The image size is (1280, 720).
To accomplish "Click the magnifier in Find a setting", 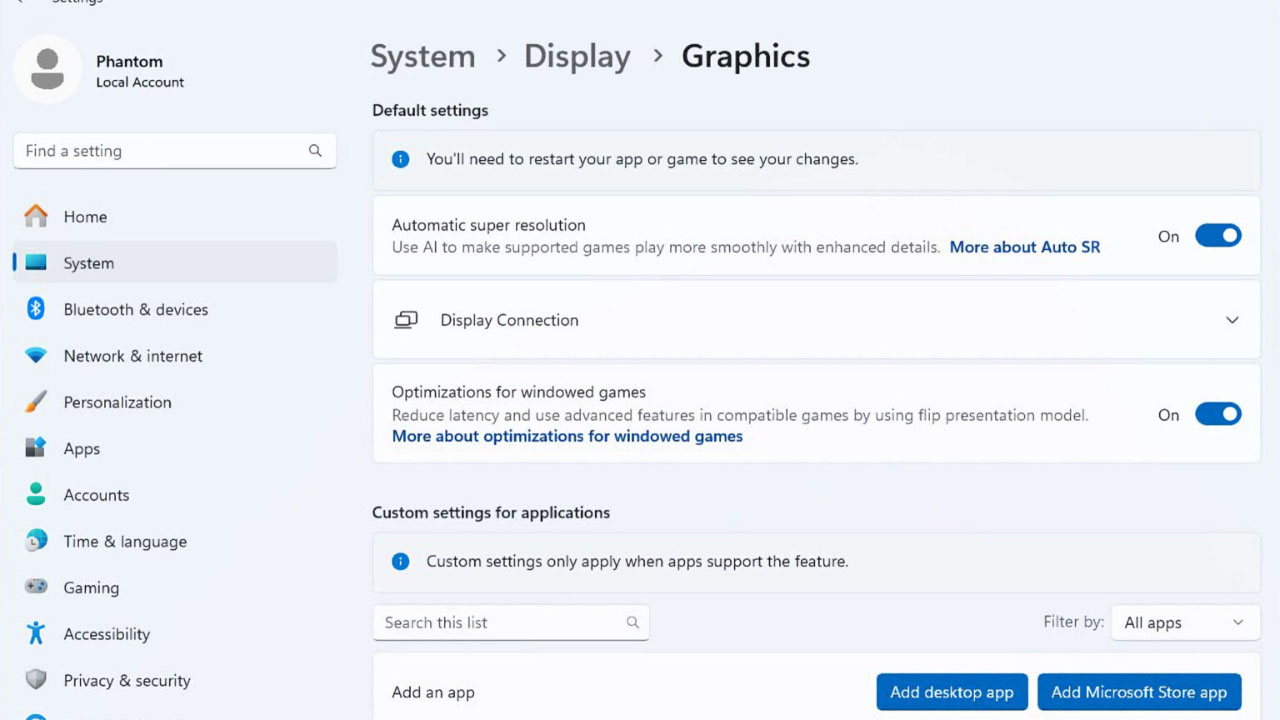I will pyautogui.click(x=315, y=151).
